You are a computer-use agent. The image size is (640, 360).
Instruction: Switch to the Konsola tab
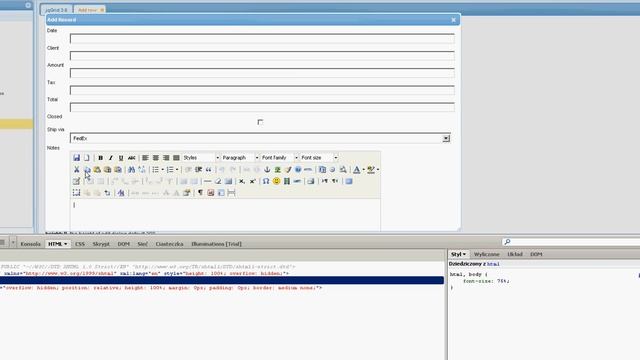(x=31, y=244)
